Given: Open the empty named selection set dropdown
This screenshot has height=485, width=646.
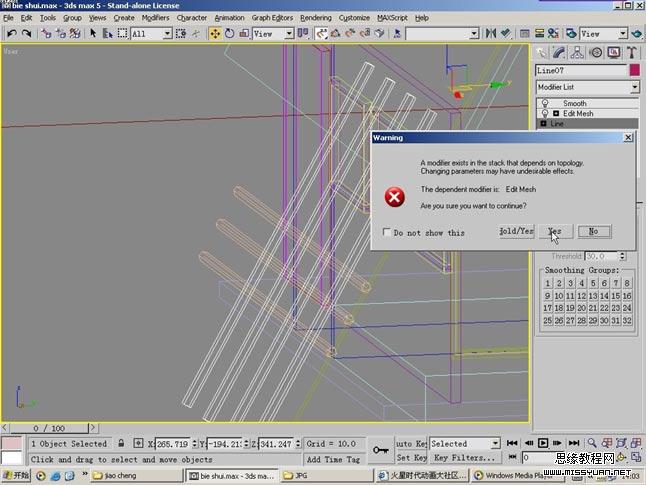Looking at the screenshot, I should tap(474, 33).
